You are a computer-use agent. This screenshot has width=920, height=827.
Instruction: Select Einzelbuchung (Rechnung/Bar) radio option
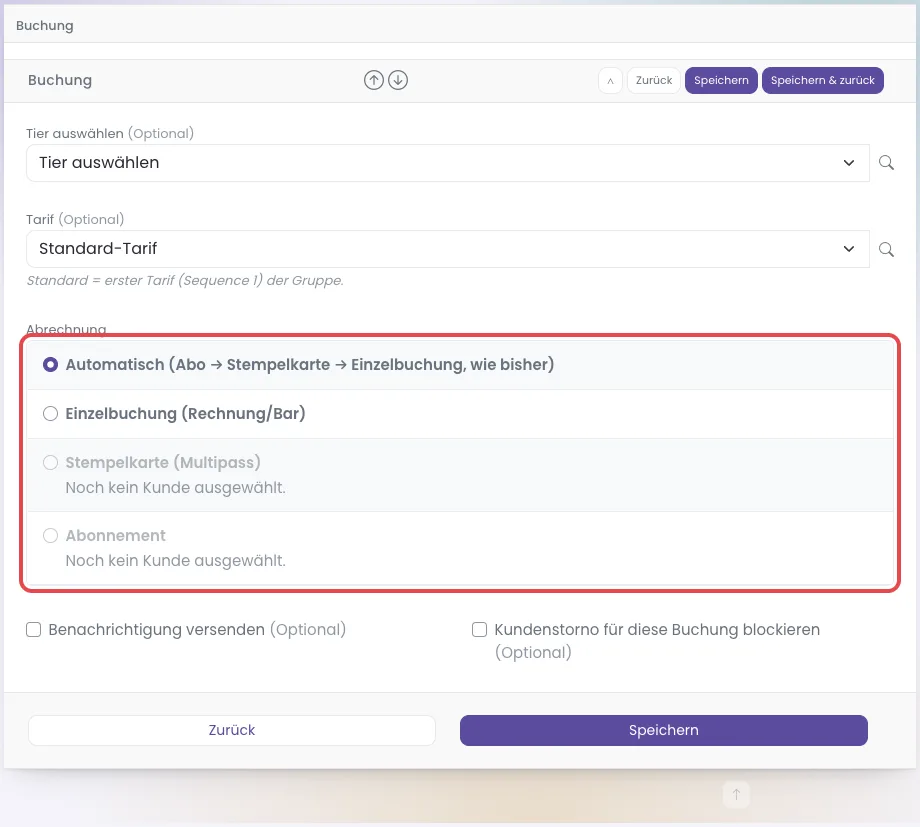pos(50,414)
